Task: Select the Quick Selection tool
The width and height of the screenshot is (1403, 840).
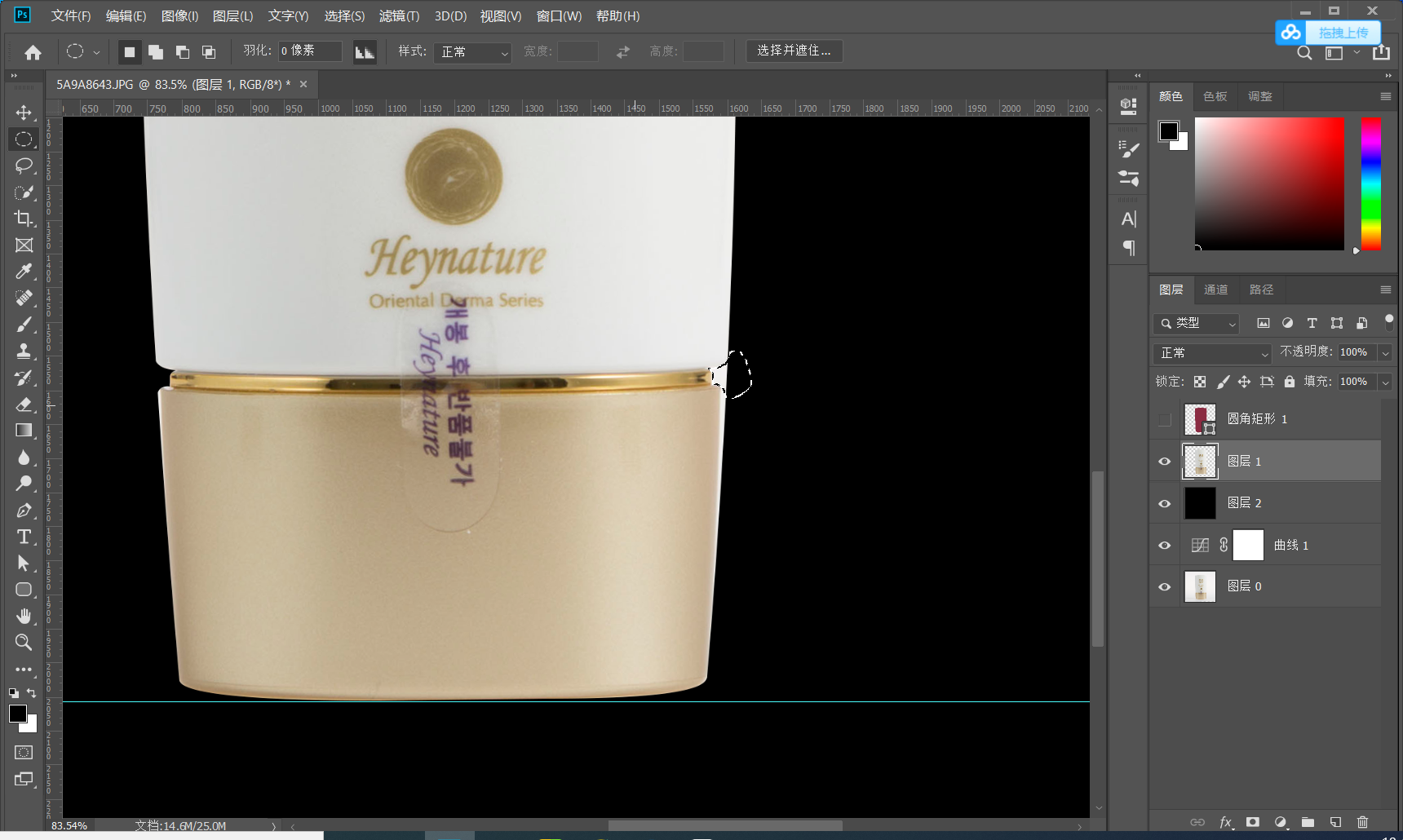Action: coord(24,192)
